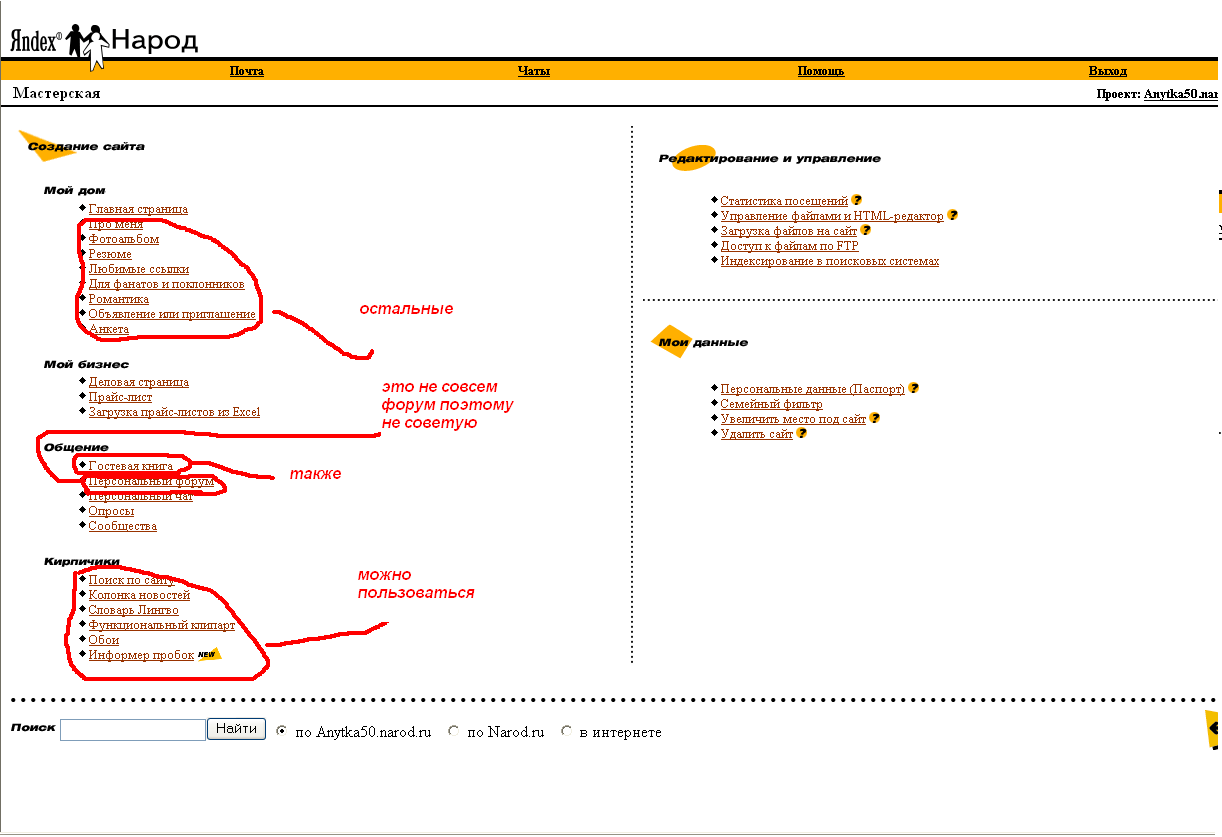Open Персональный форум link
Viewport: 1222px width, 837px height.
(x=152, y=481)
